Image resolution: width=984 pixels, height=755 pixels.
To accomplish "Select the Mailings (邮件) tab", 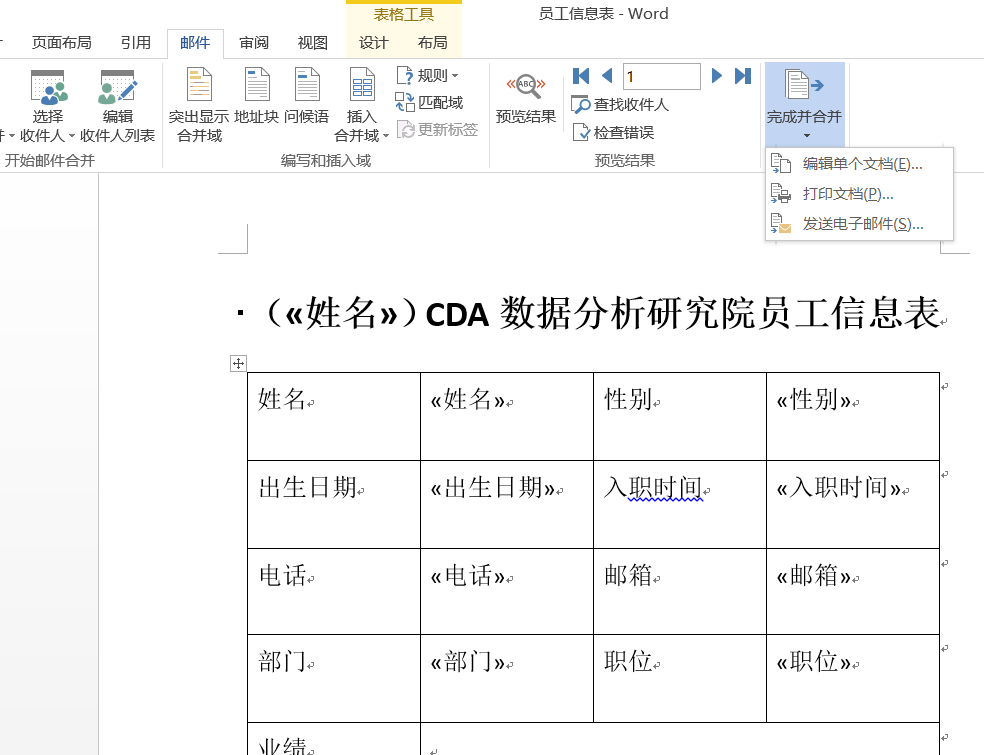I will click(x=195, y=43).
